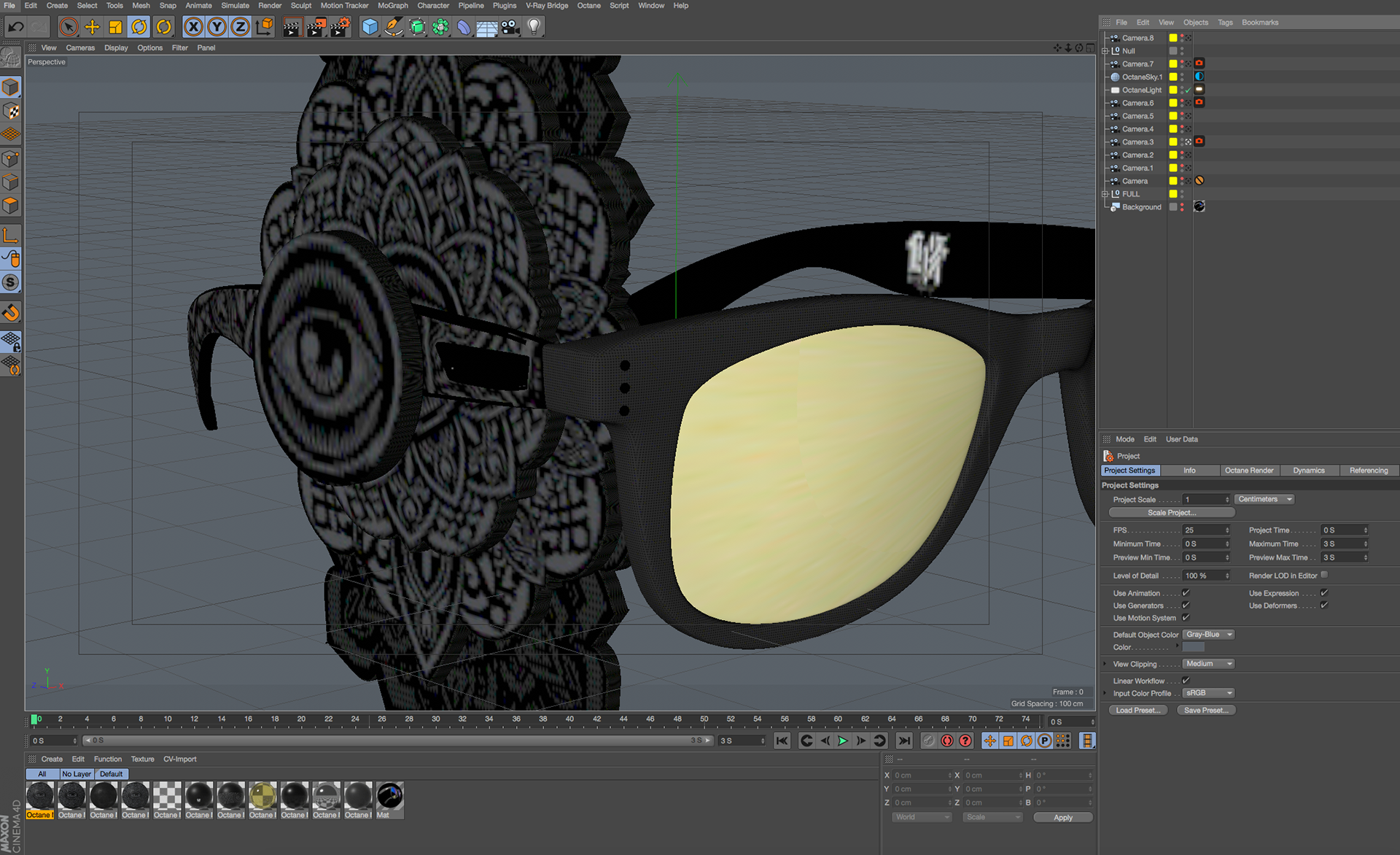Add a Camera object from toolbar

tap(510, 27)
